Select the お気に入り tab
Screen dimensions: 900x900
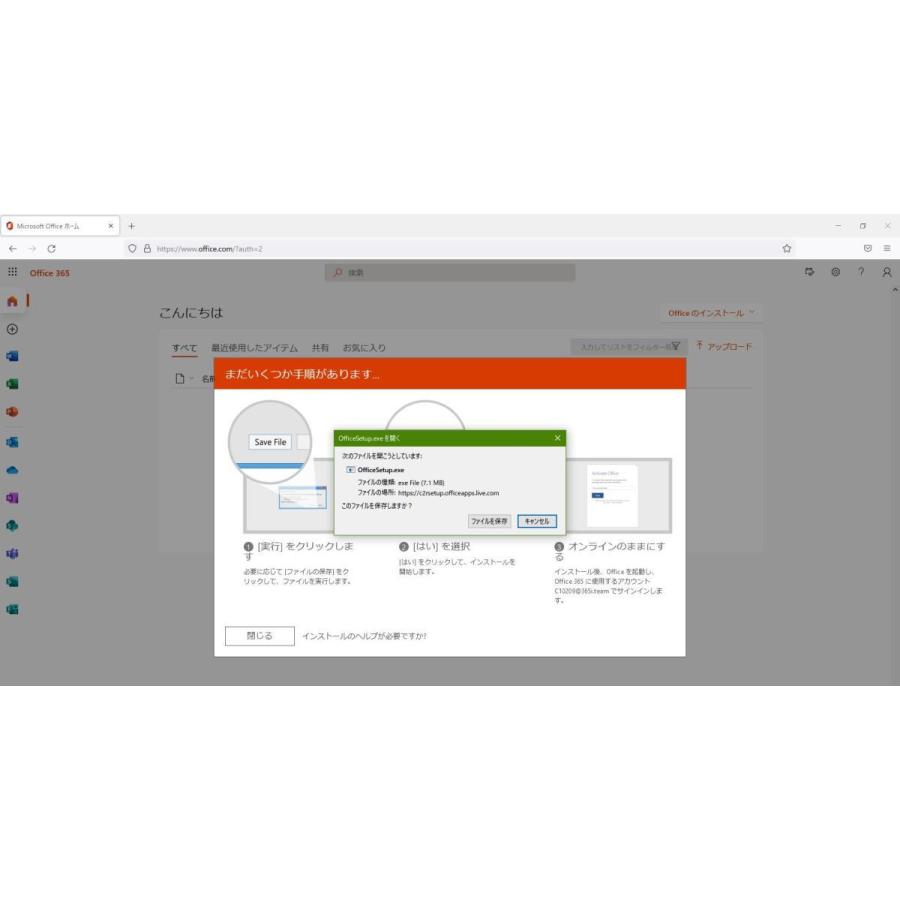coord(364,348)
